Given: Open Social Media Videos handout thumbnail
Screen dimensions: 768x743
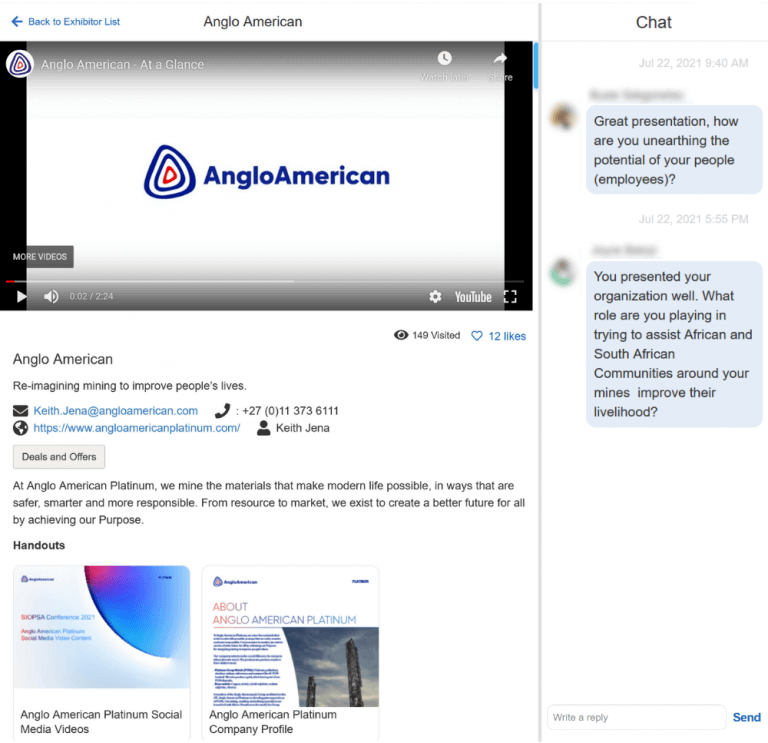Looking at the screenshot, I should (x=101, y=627).
